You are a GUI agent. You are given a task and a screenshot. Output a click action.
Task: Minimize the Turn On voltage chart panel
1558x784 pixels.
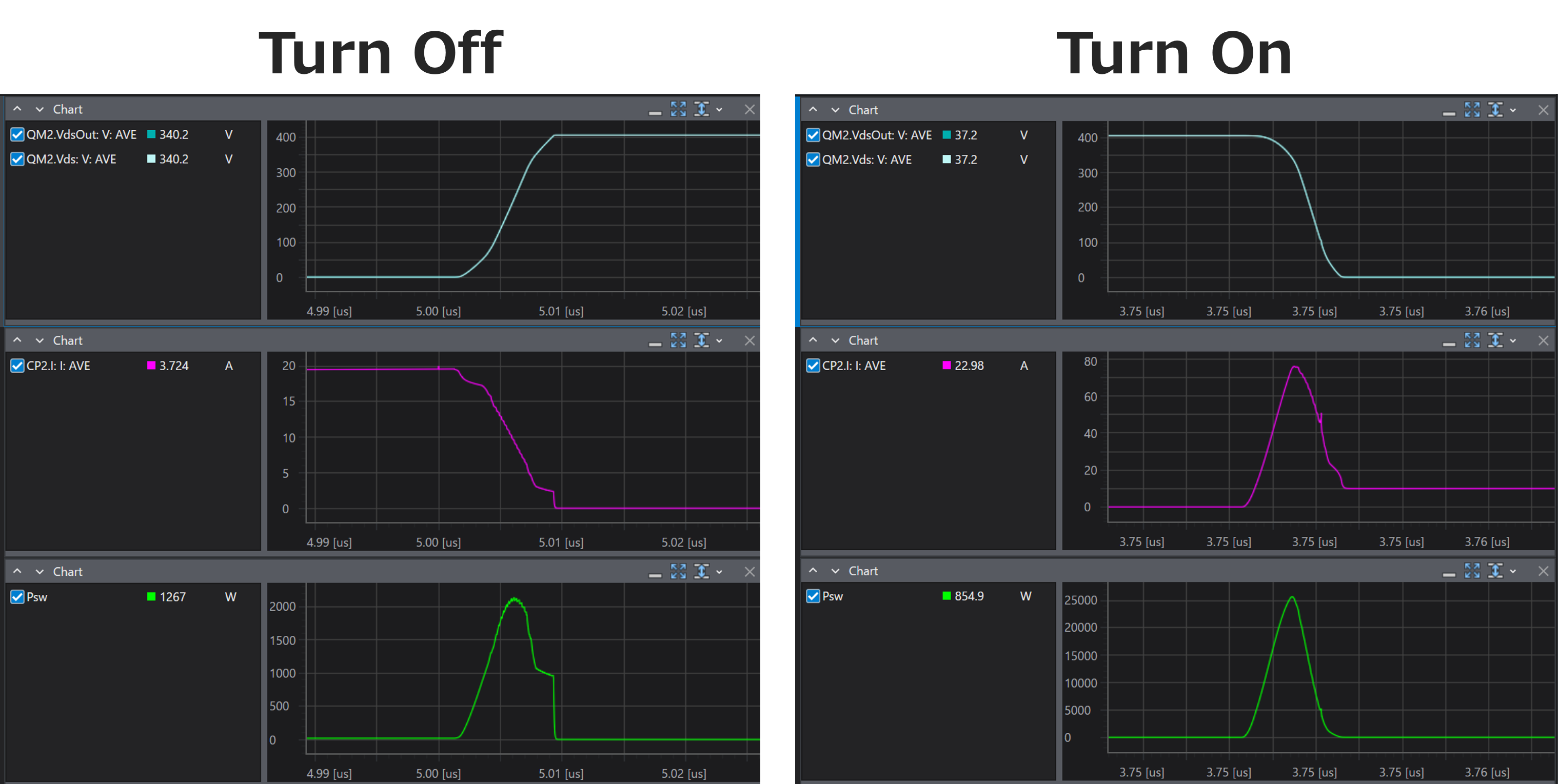(1449, 113)
